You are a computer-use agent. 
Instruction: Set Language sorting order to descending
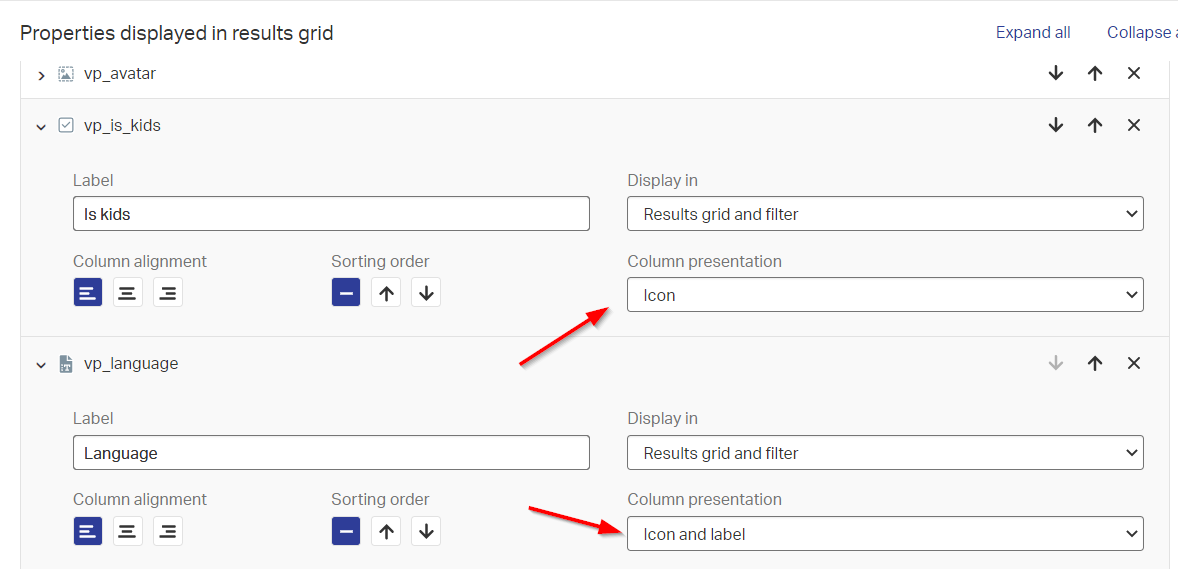pyautogui.click(x=426, y=531)
